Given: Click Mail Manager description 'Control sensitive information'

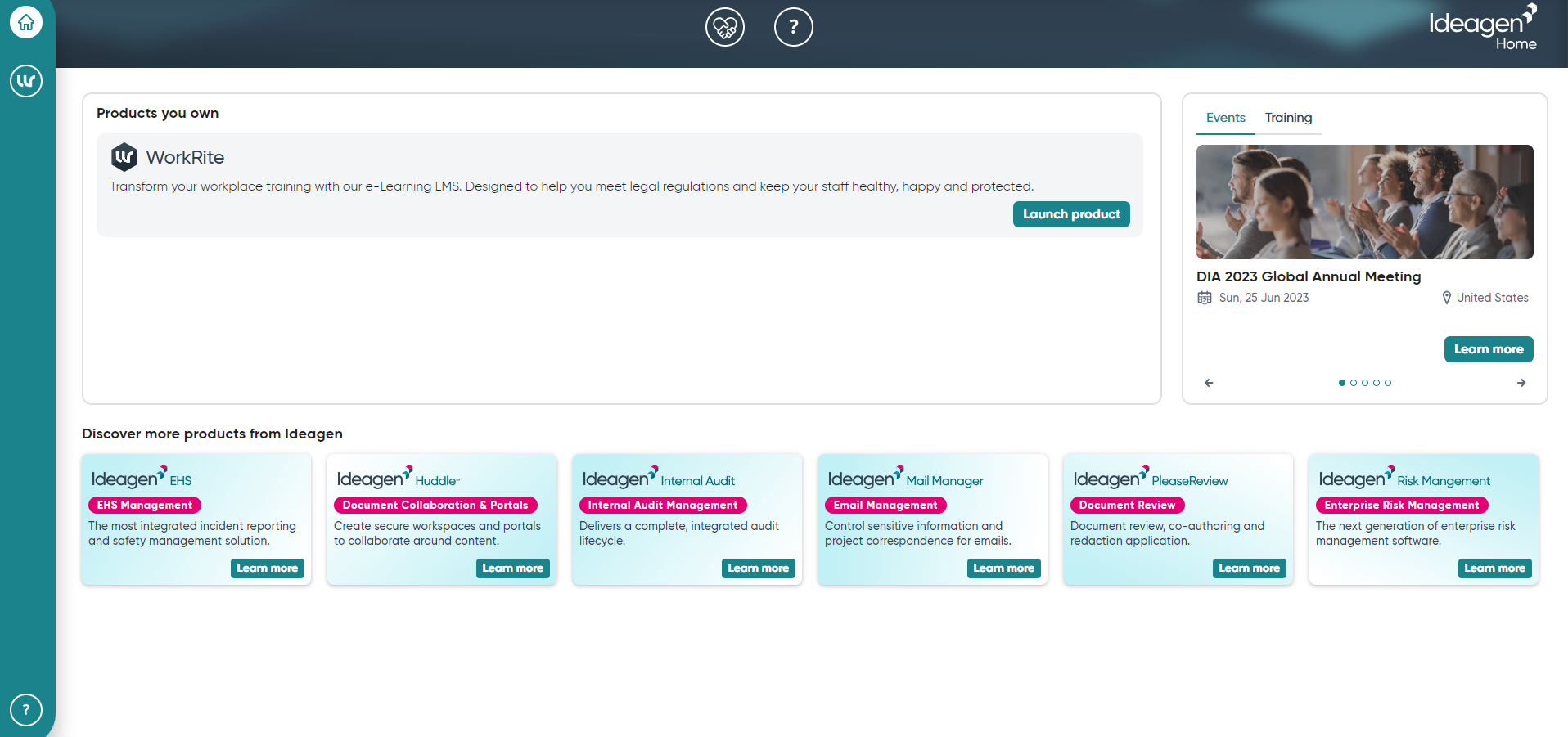Looking at the screenshot, I should [x=918, y=533].
